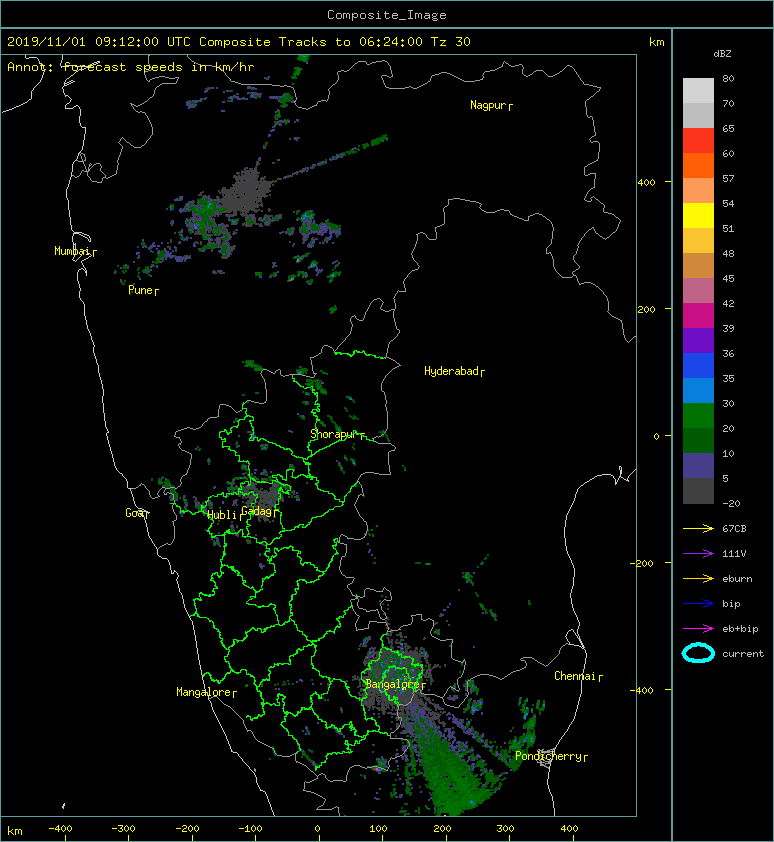
Task: Click the eburn arrow symbol in legend
Action: pyautogui.click(x=698, y=578)
